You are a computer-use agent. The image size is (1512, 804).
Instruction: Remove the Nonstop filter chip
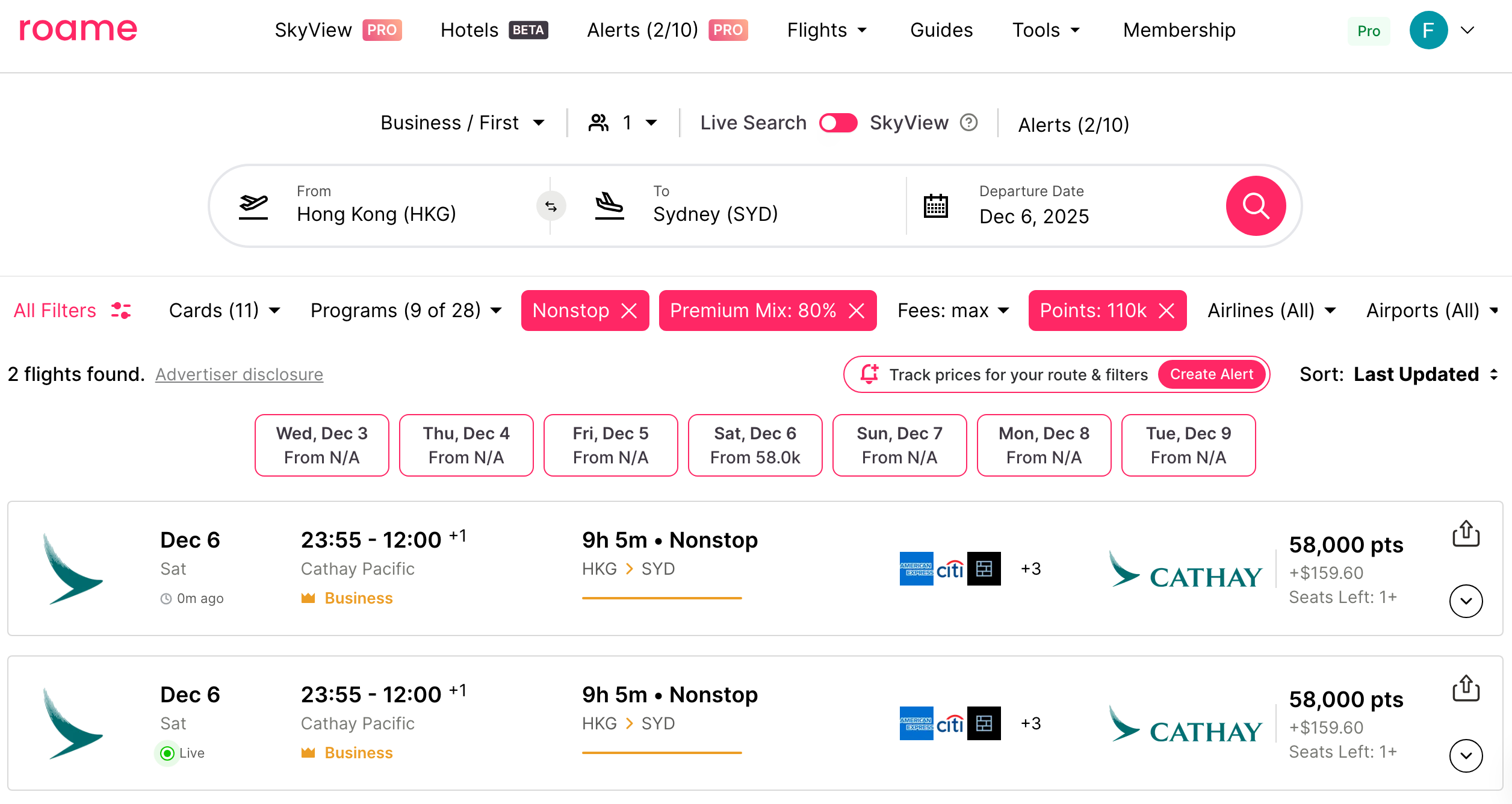click(629, 311)
